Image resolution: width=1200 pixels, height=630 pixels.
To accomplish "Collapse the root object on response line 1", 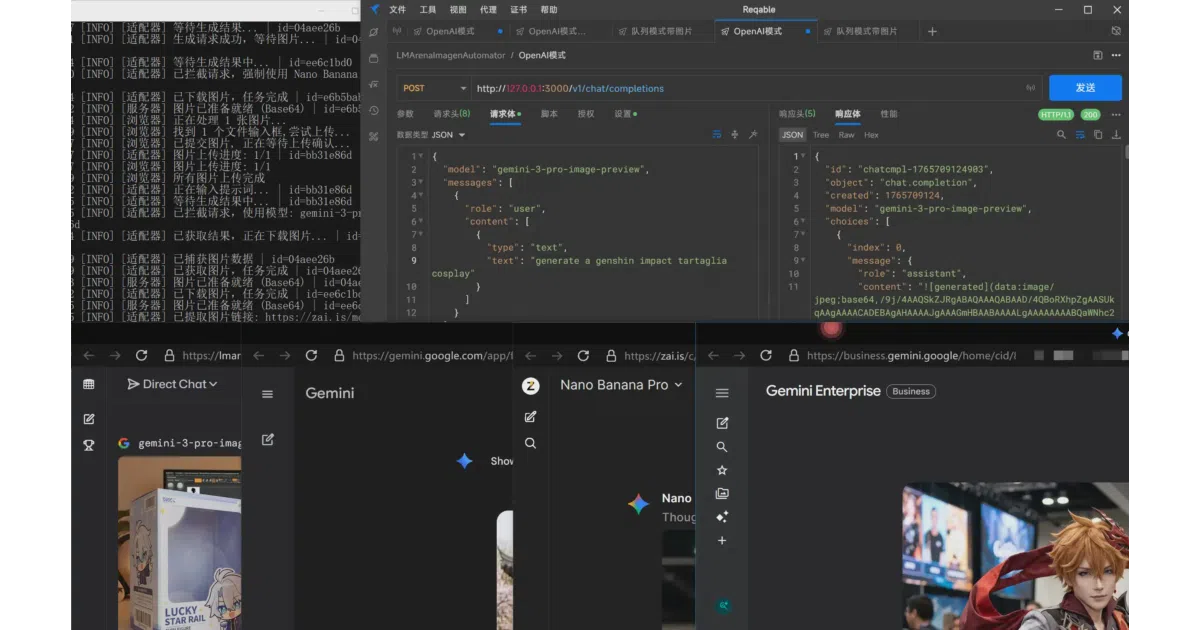I will 803,157.
